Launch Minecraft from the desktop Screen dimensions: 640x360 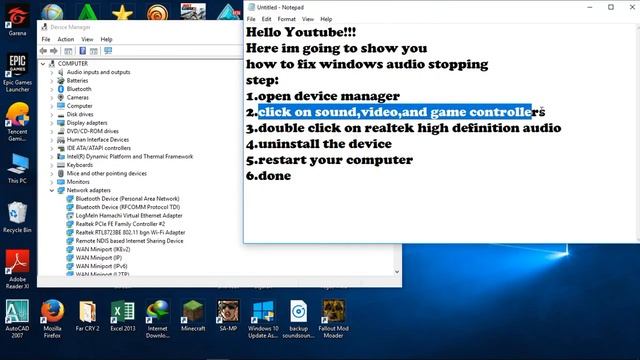coord(193,316)
